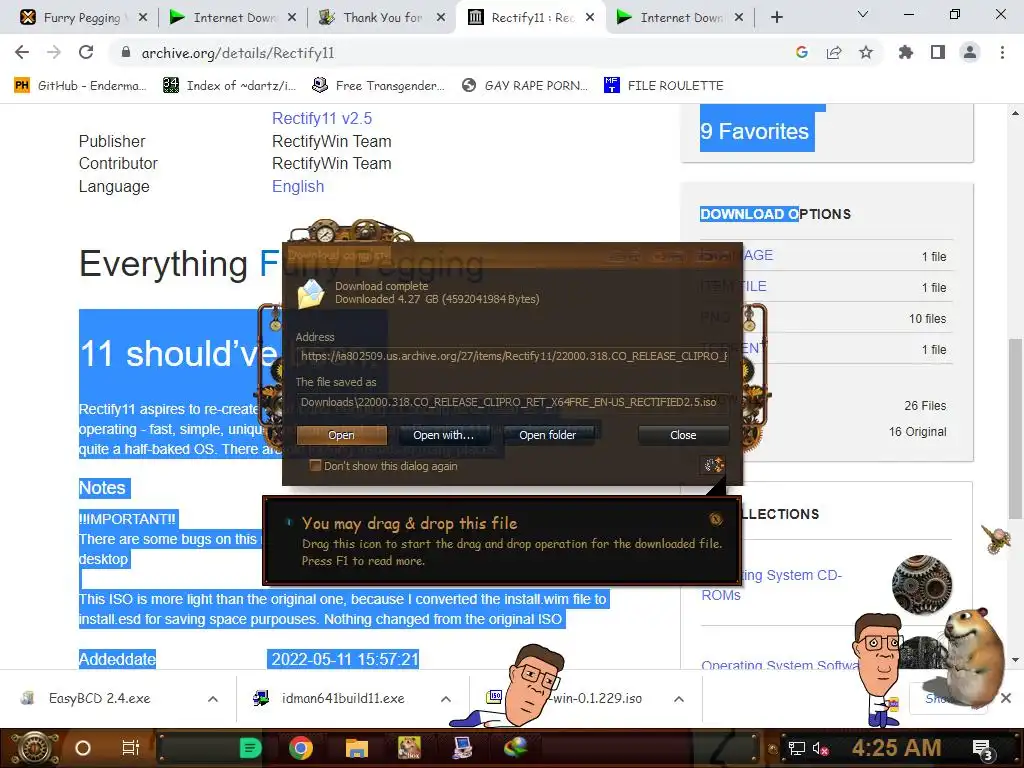Click the gears collection thumbnail

click(922, 584)
